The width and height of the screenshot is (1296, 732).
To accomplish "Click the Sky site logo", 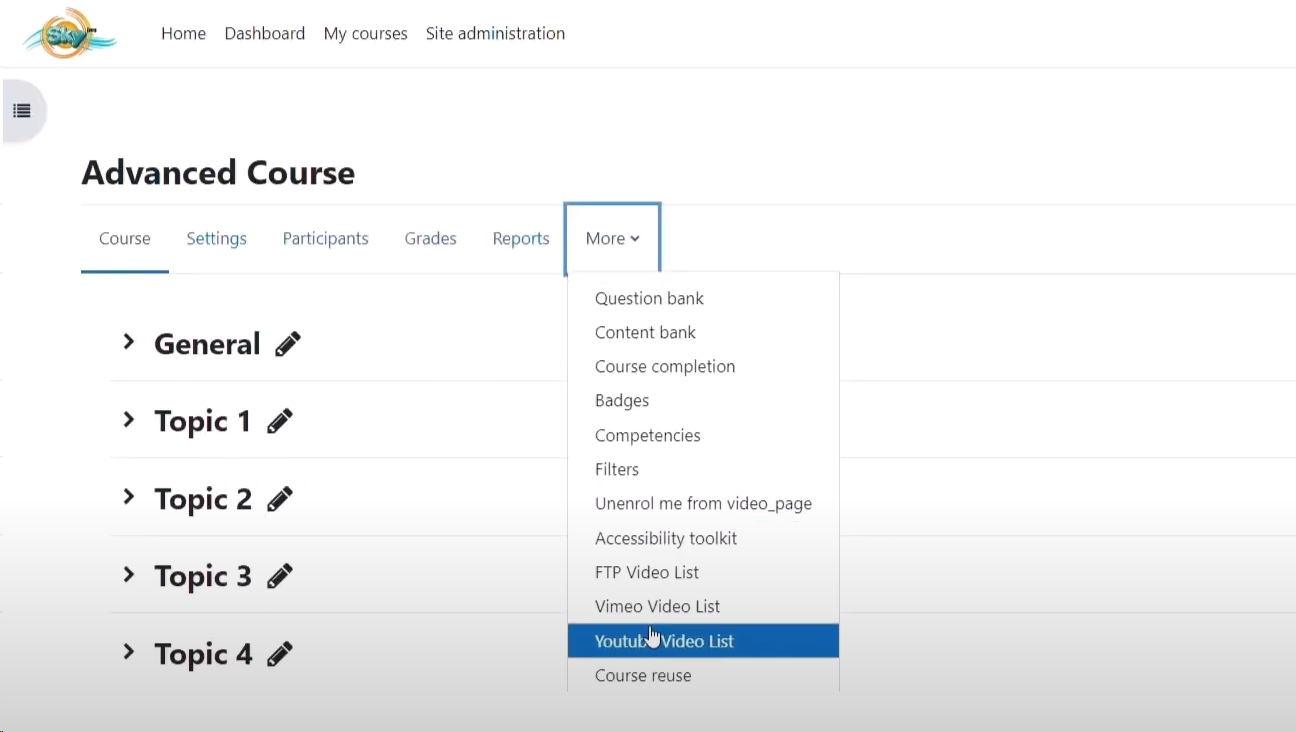I will (x=68, y=34).
